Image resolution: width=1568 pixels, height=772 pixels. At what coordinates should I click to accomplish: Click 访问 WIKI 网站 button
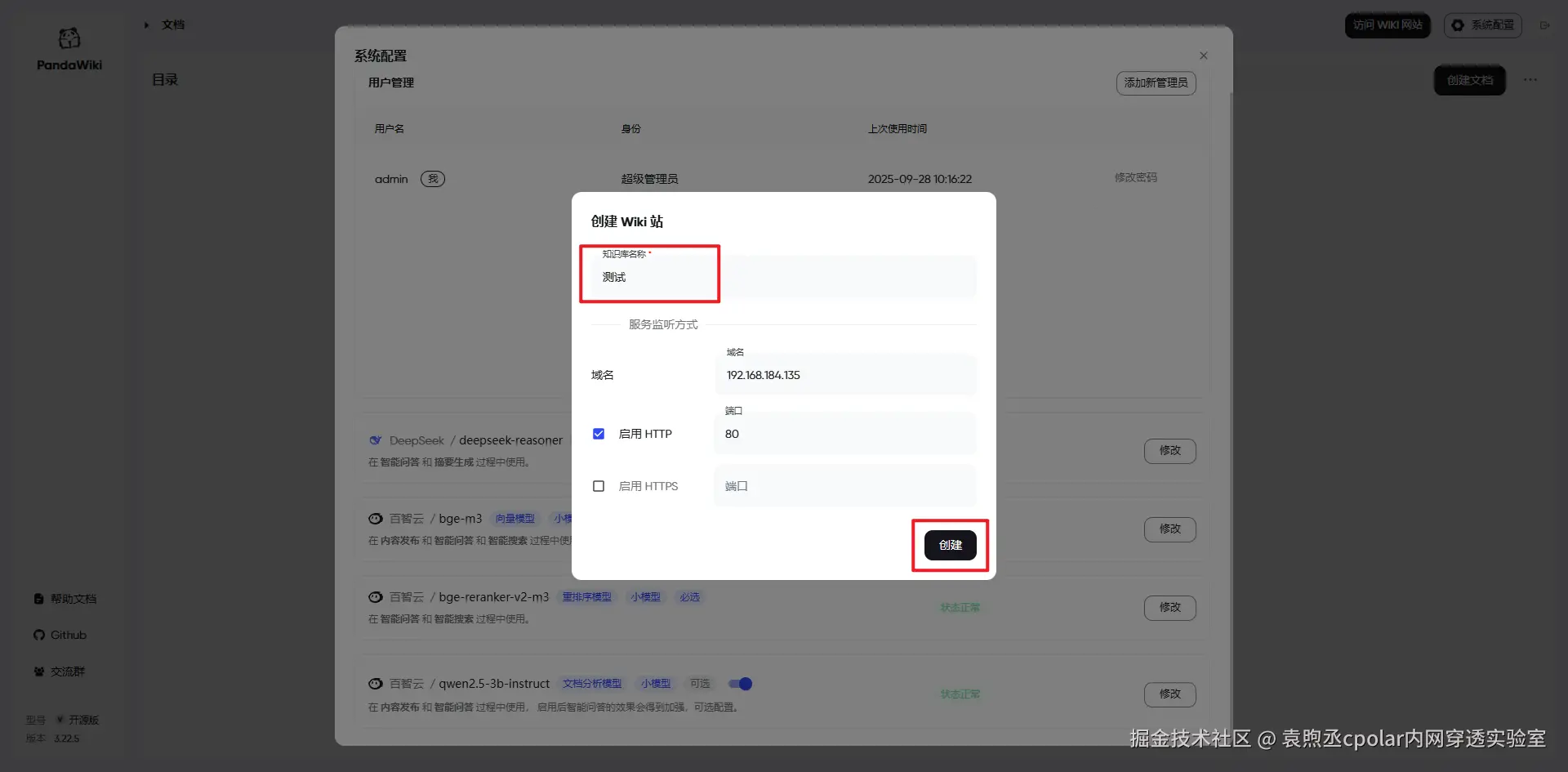coord(1388,25)
